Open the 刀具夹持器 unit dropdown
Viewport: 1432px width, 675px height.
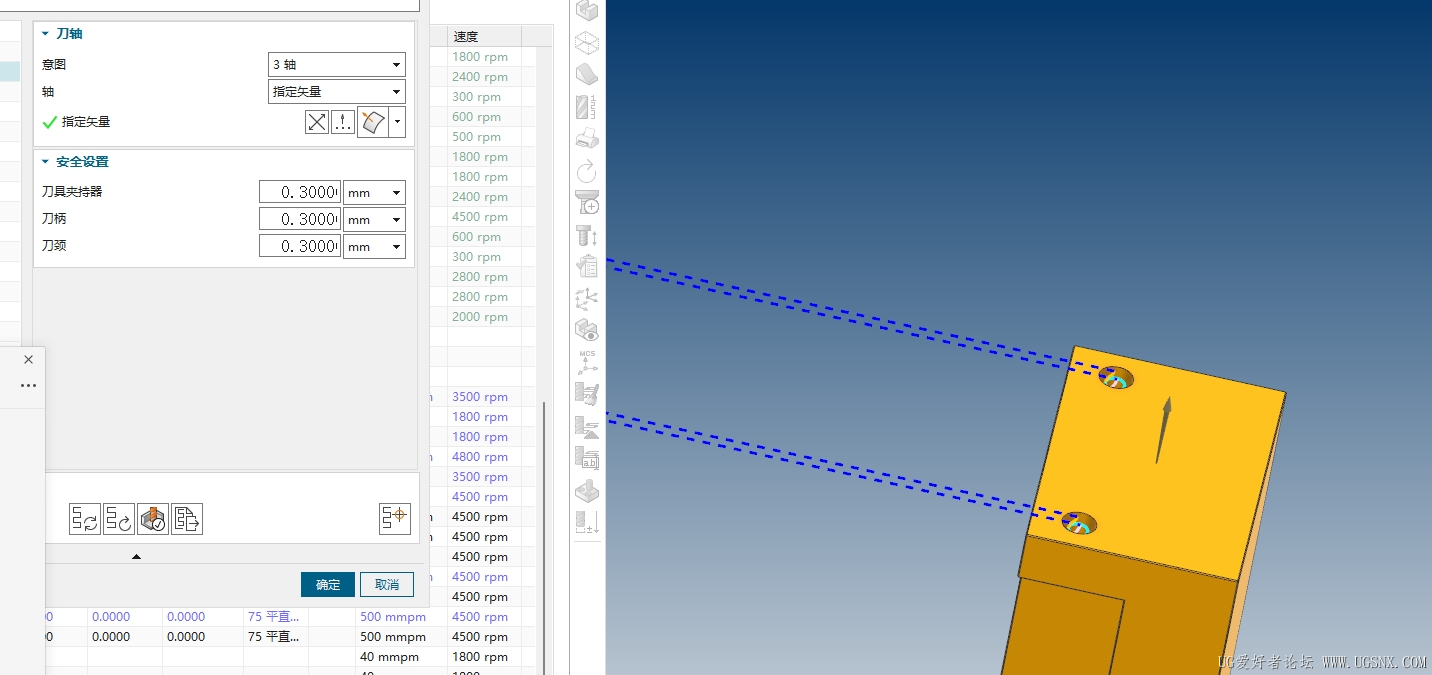(x=374, y=192)
